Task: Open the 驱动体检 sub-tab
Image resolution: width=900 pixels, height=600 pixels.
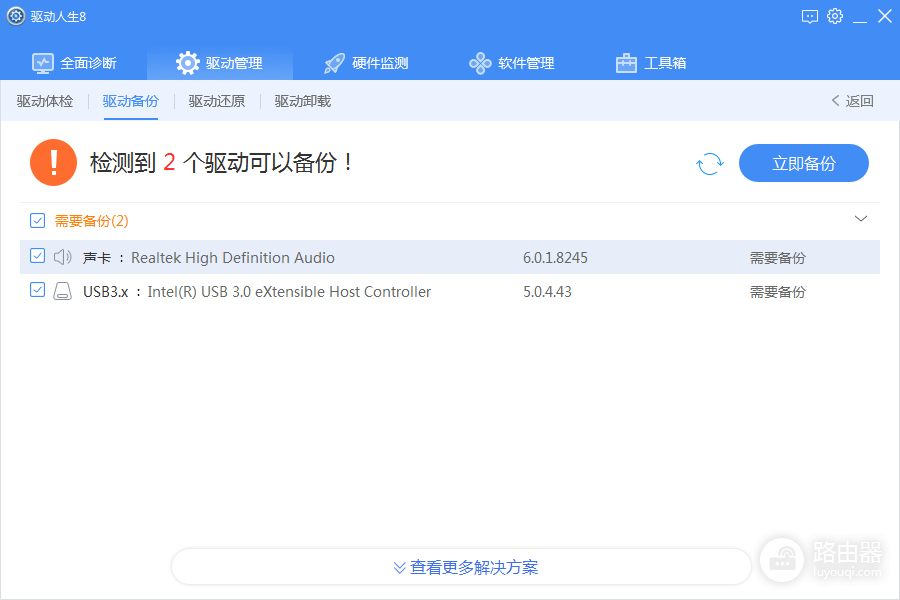Action: point(45,101)
